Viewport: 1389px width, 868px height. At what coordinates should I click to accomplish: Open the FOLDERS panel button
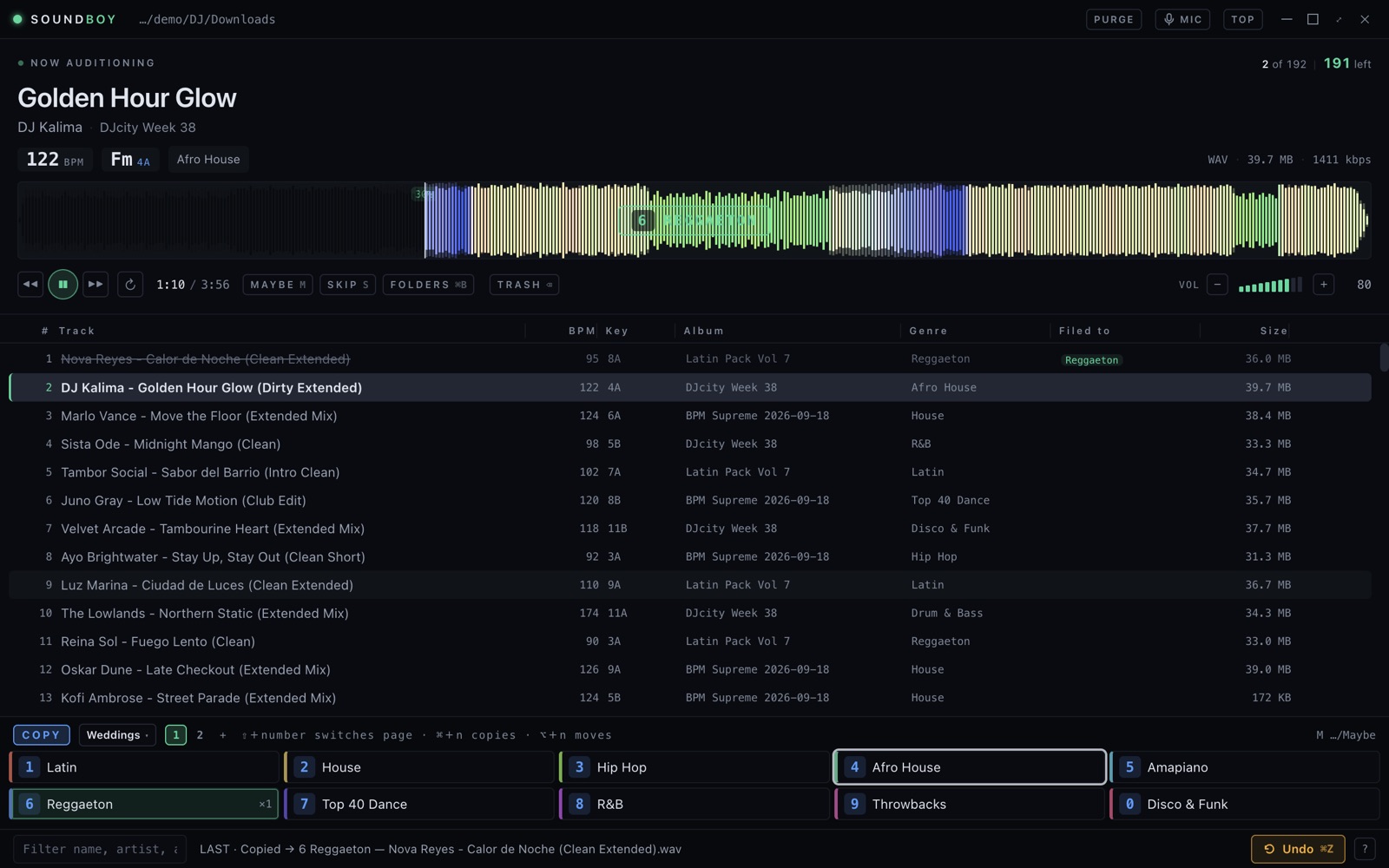pos(428,285)
